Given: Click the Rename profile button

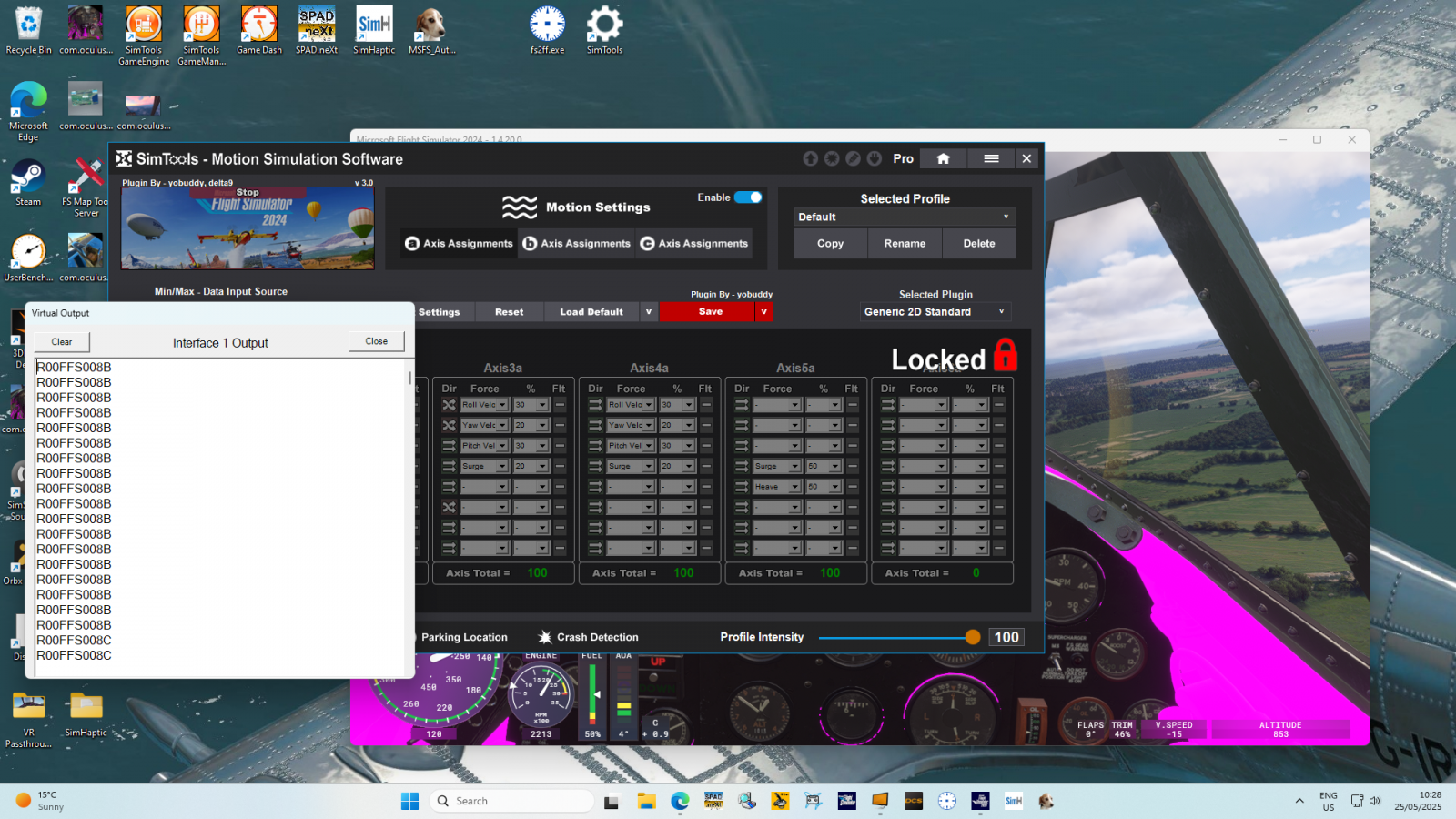Looking at the screenshot, I should point(905,244).
